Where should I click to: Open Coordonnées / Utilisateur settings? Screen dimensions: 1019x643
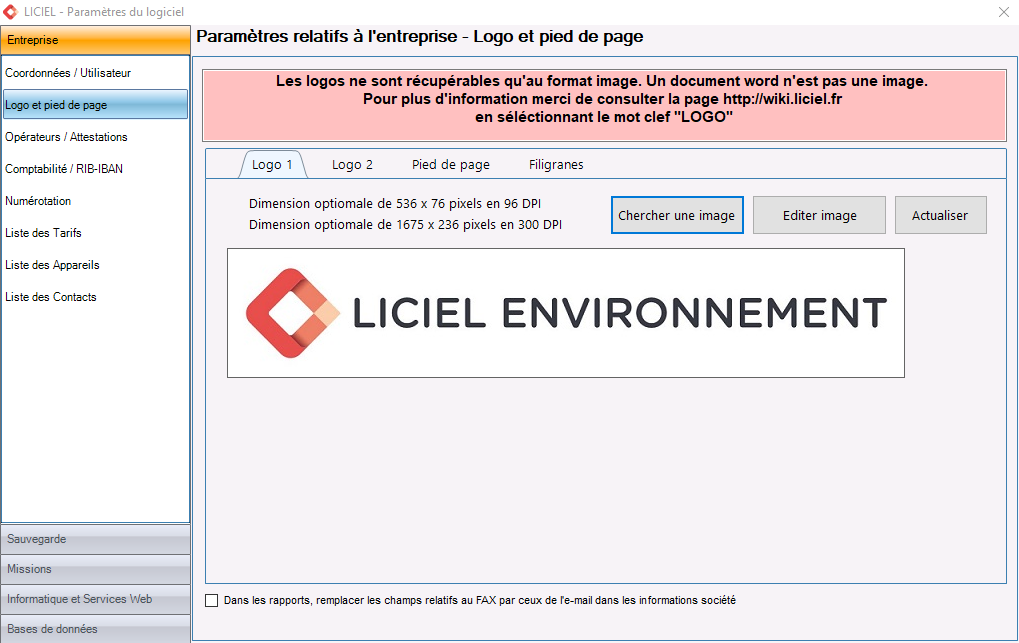(x=68, y=73)
